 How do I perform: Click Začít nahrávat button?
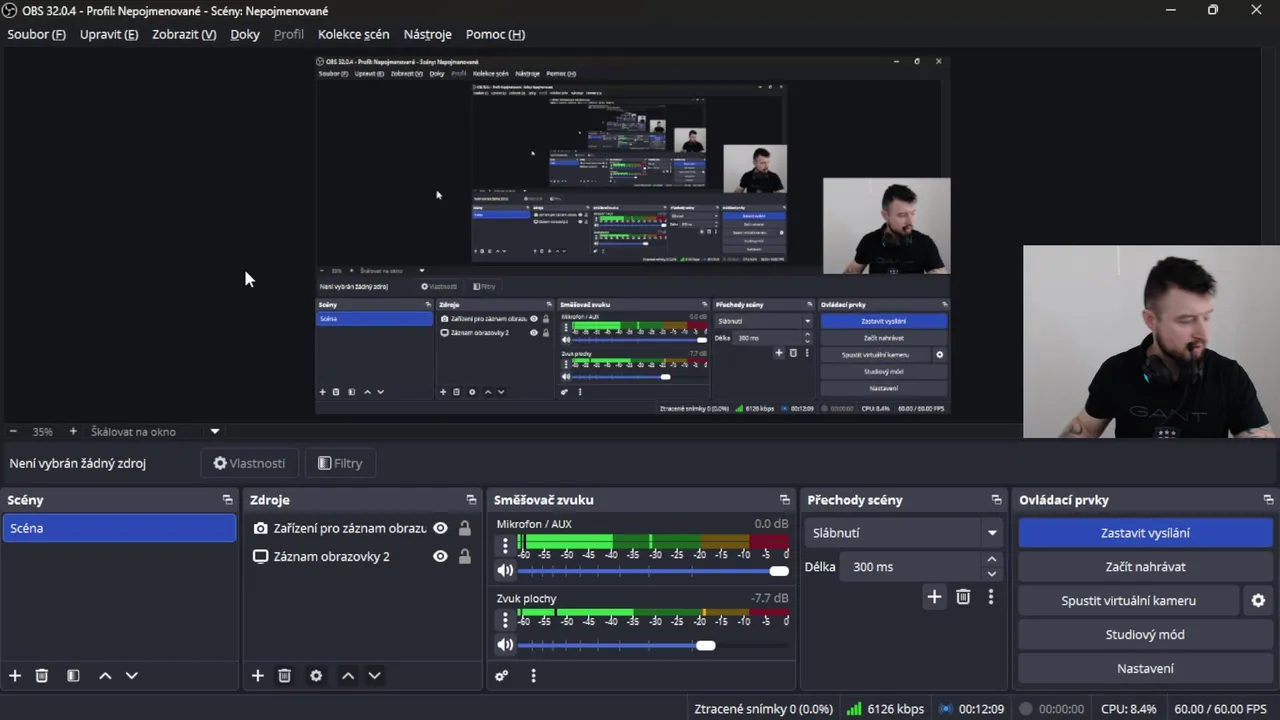(1145, 567)
